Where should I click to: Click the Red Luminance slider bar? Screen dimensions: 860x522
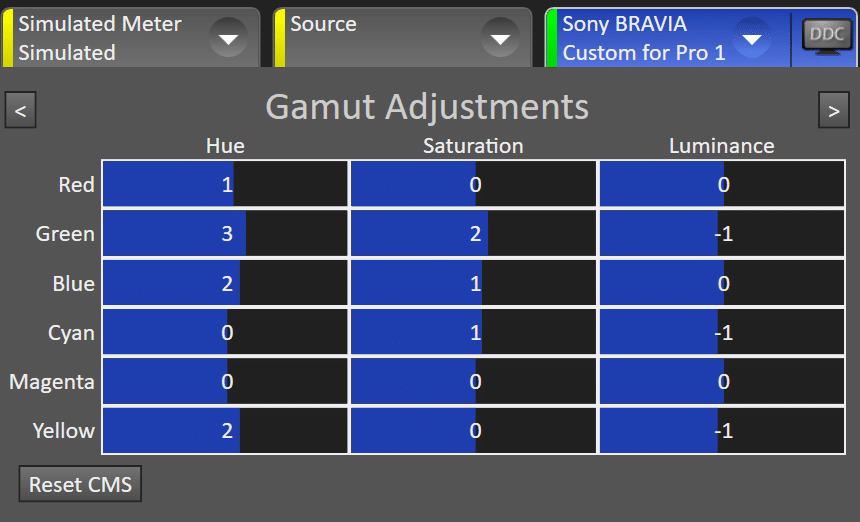click(x=722, y=184)
